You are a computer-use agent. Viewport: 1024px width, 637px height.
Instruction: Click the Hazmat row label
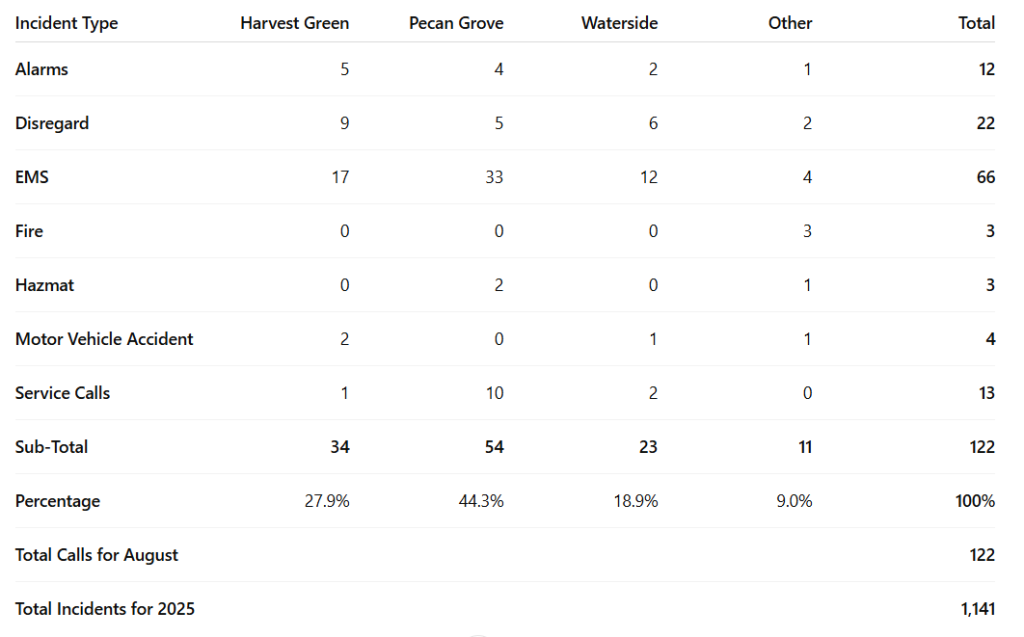pos(45,285)
